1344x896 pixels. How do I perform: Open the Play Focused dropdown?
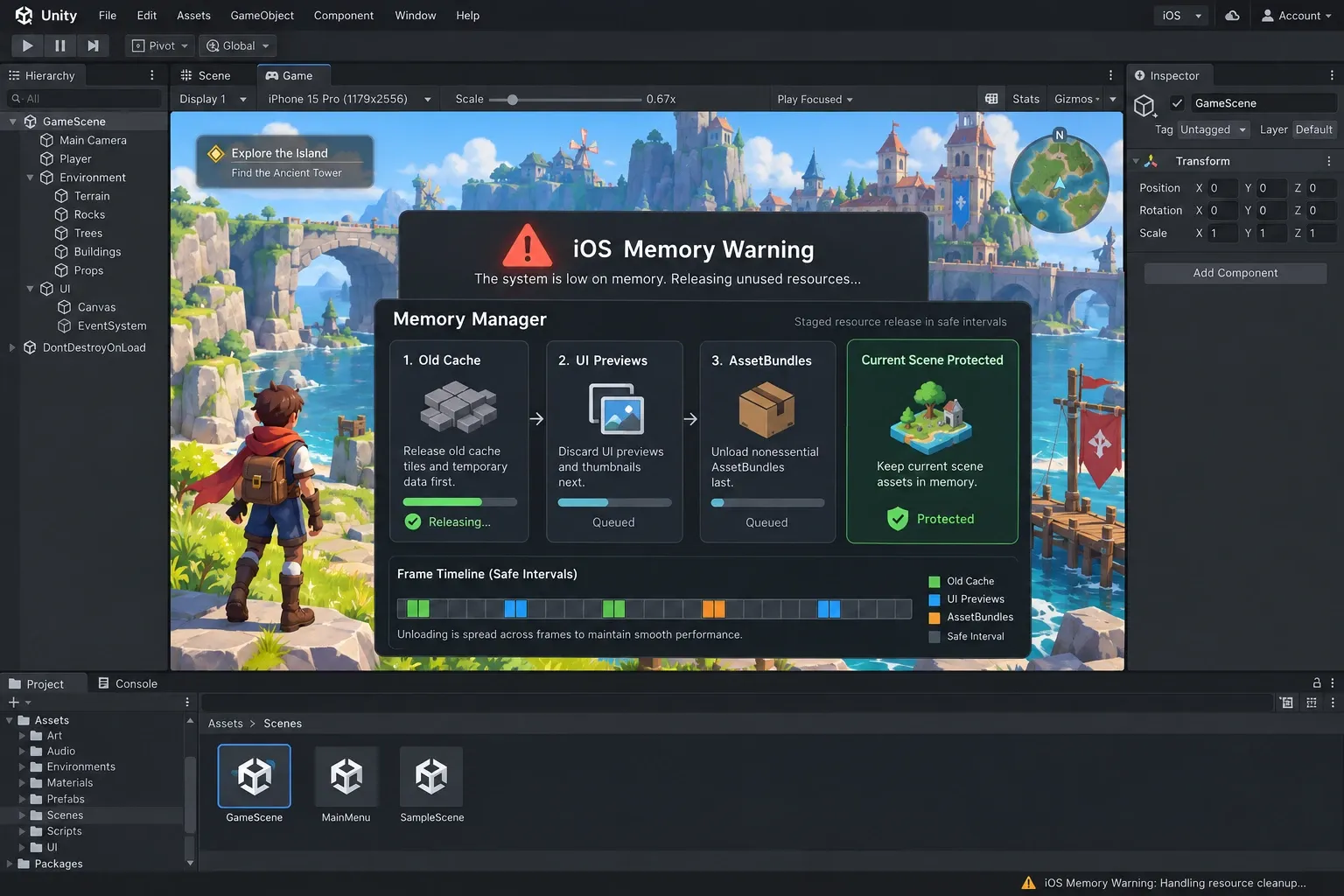(815, 99)
